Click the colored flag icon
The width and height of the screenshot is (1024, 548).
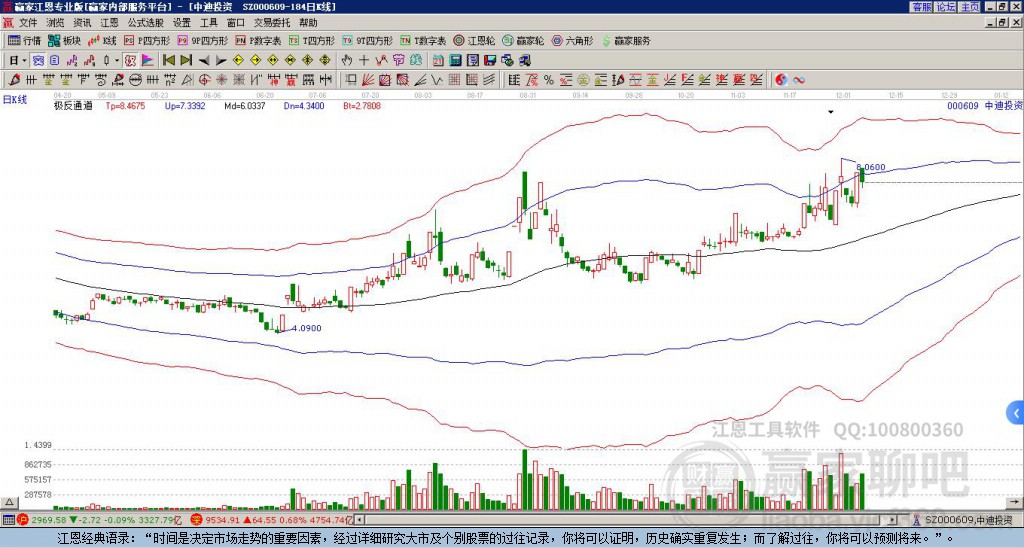coord(148,61)
